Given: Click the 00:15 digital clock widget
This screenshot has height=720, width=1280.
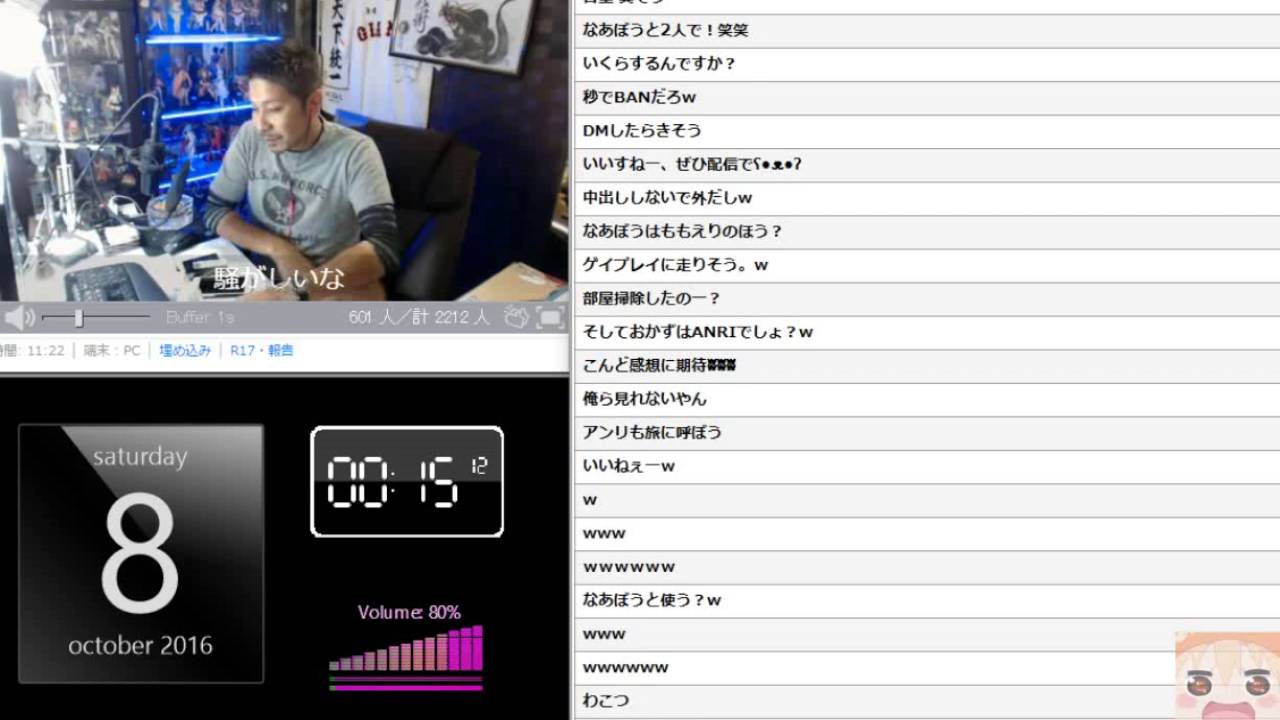Looking at the screenshot, I should tap(407, 482).
